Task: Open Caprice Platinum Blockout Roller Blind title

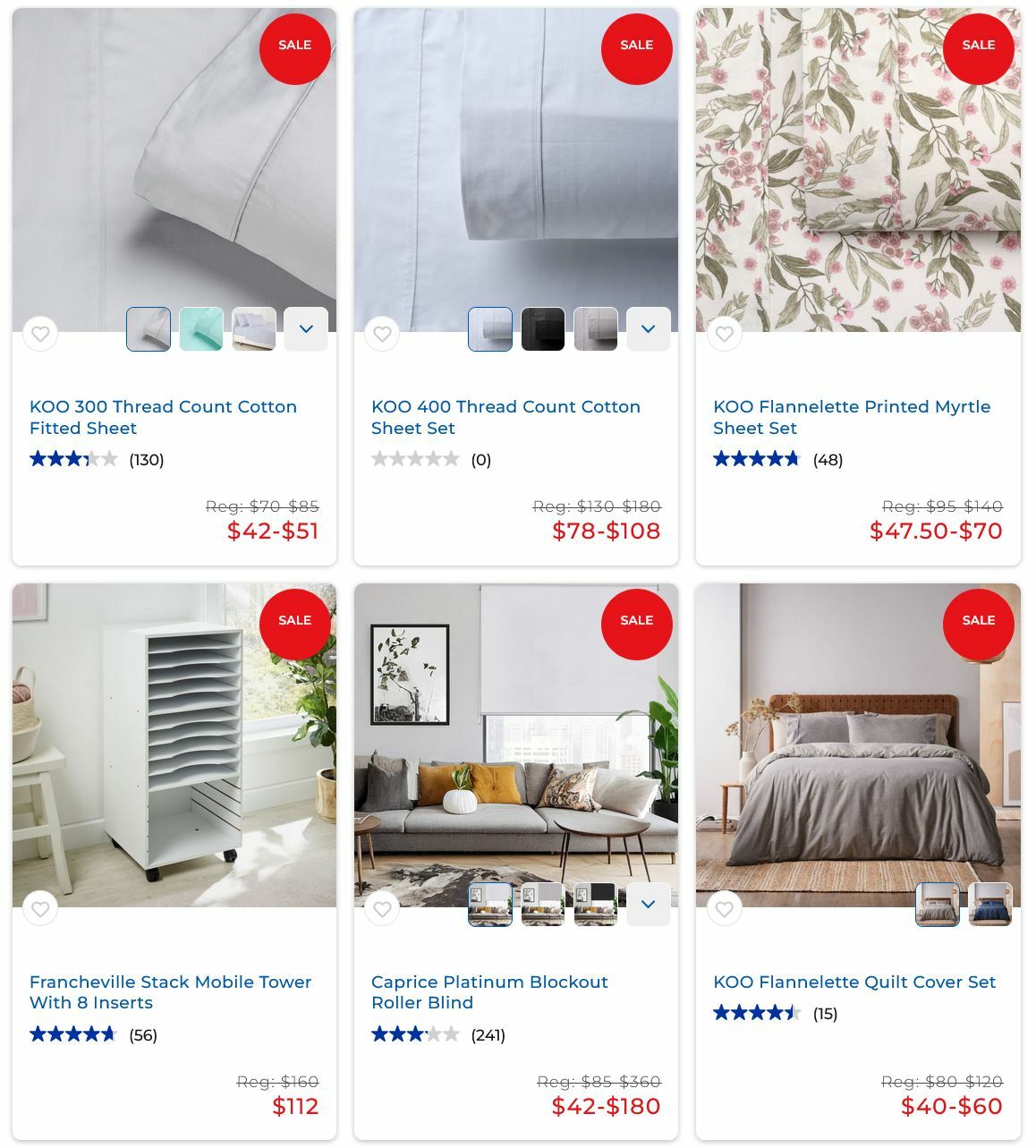Action: click(x=489, y=992)
